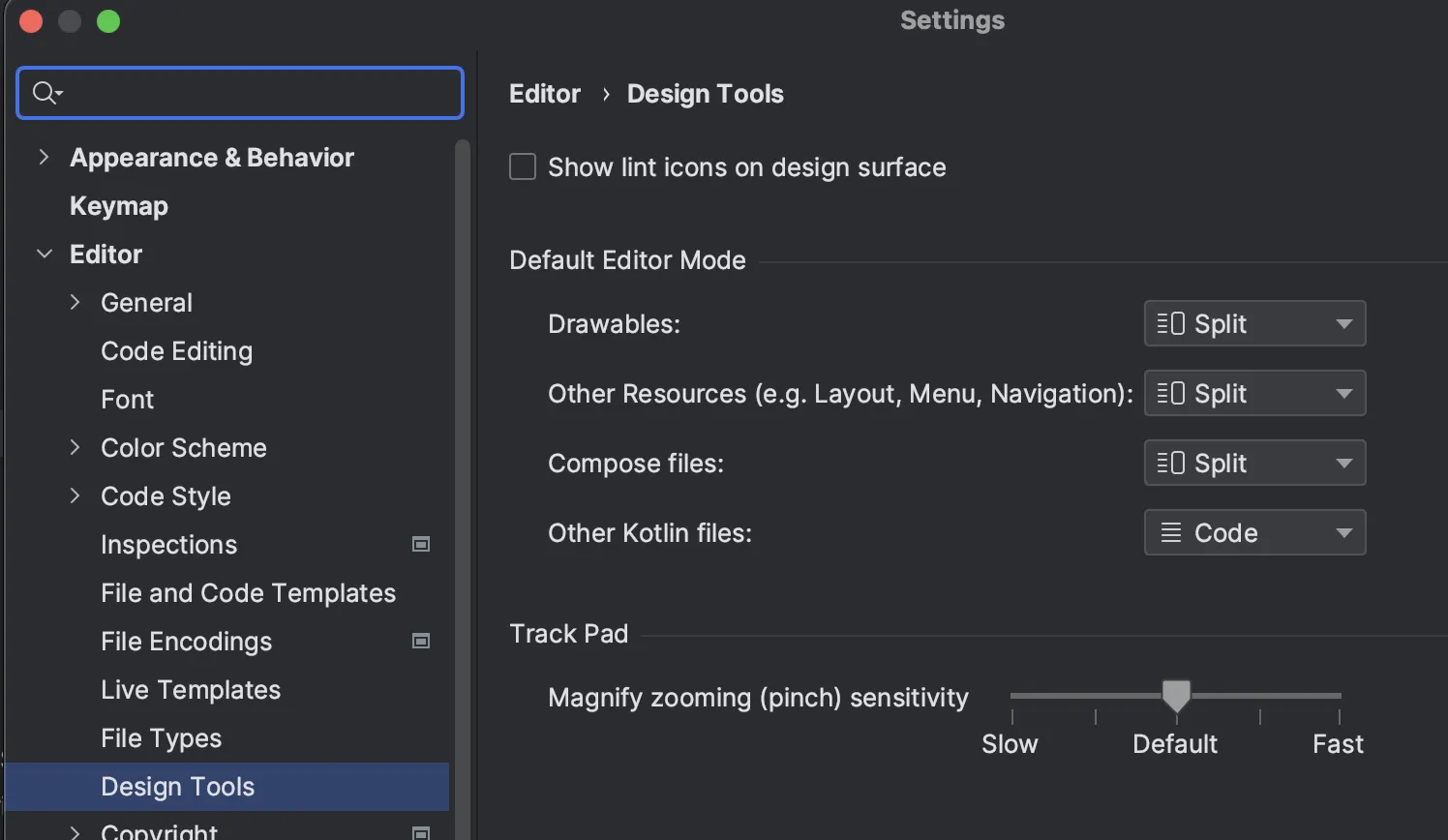Click the Split icon for Other Resources mode
1448x840 pixels.
click(1171, 393)
